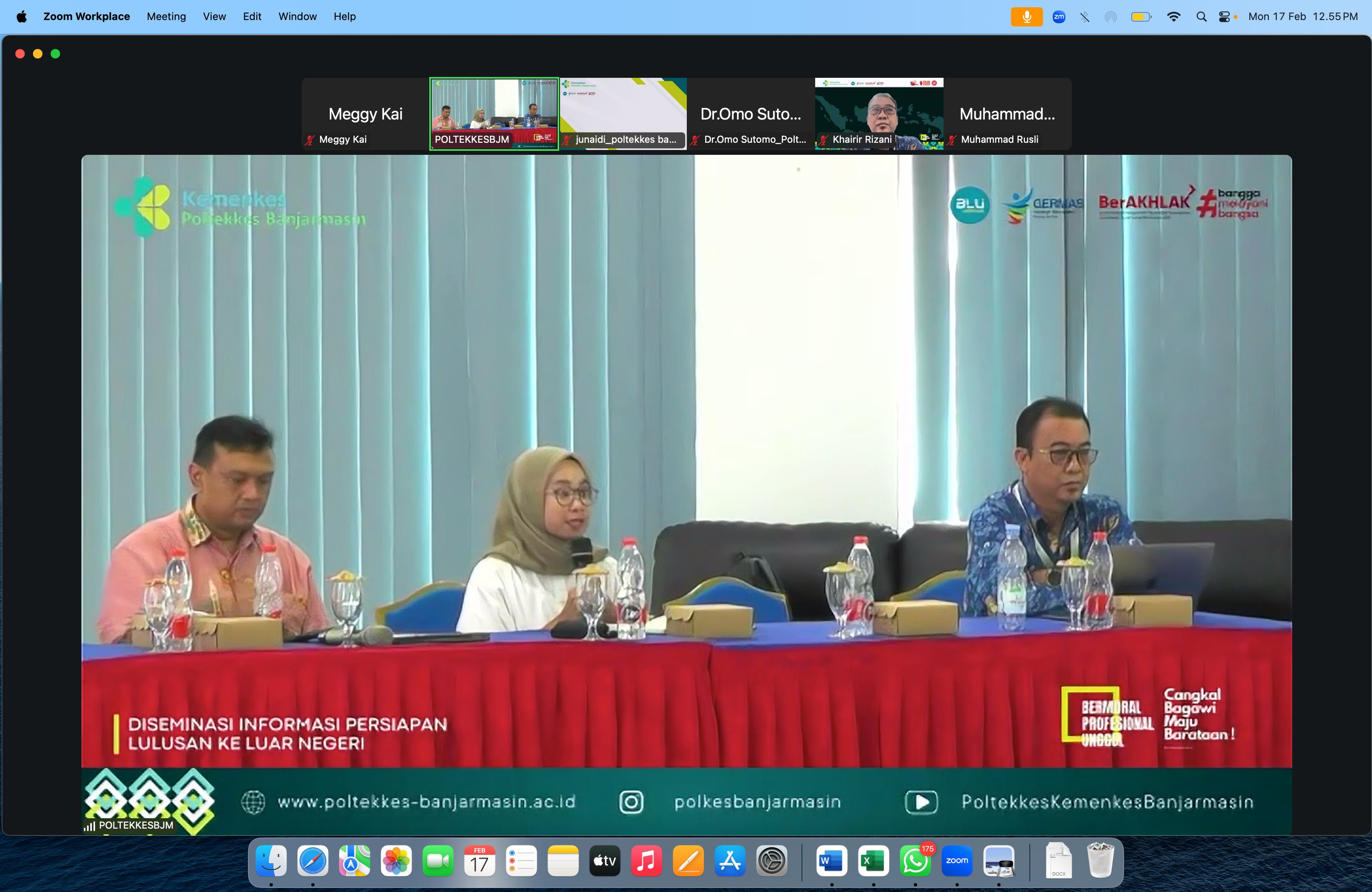This screenshot has width=1372, height=892.
Task: Click the Meggy Kai participant tile
Action: (x=365, y=114)
